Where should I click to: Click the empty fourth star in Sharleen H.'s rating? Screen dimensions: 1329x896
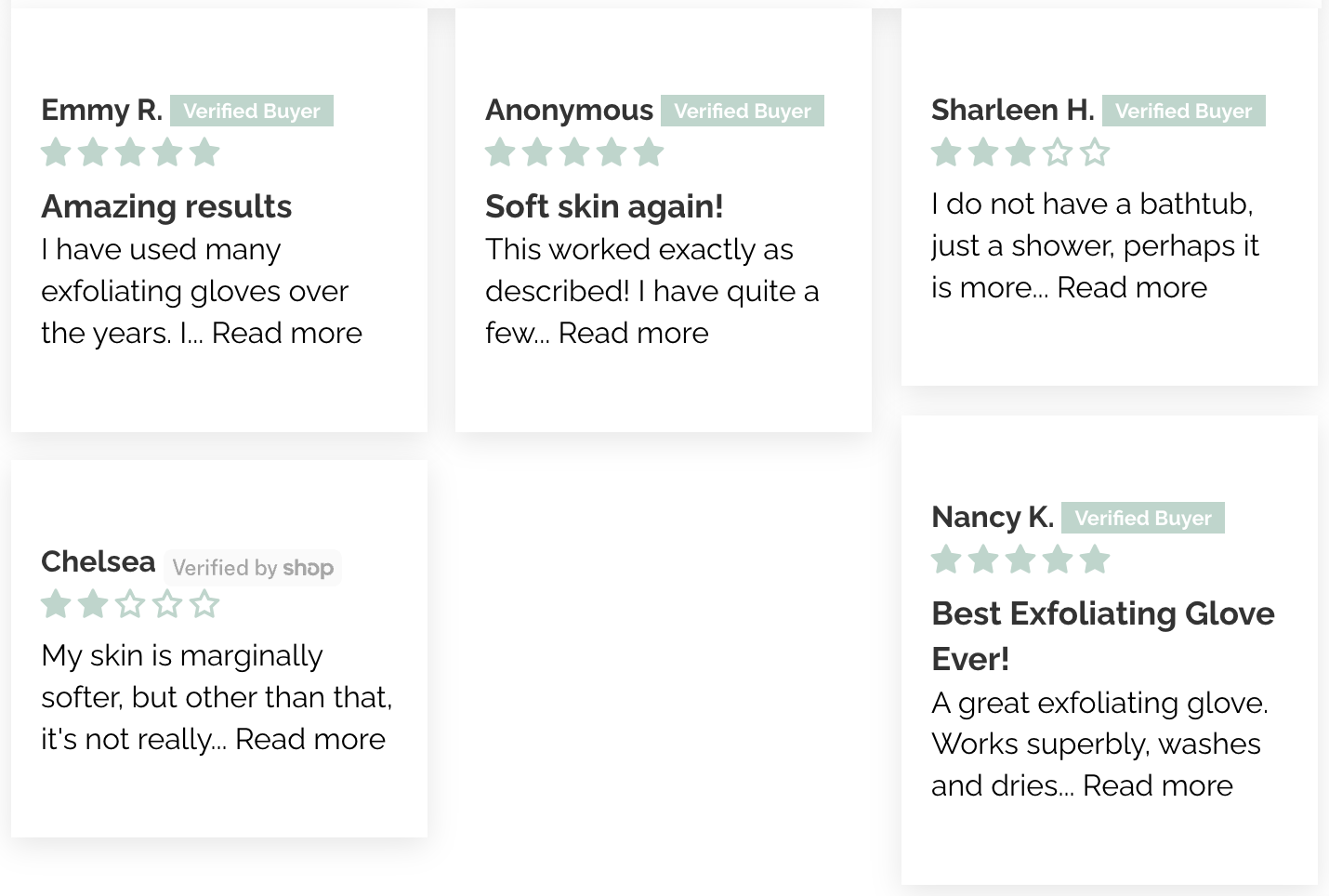pyautogui.click(x=1058, y=152)
